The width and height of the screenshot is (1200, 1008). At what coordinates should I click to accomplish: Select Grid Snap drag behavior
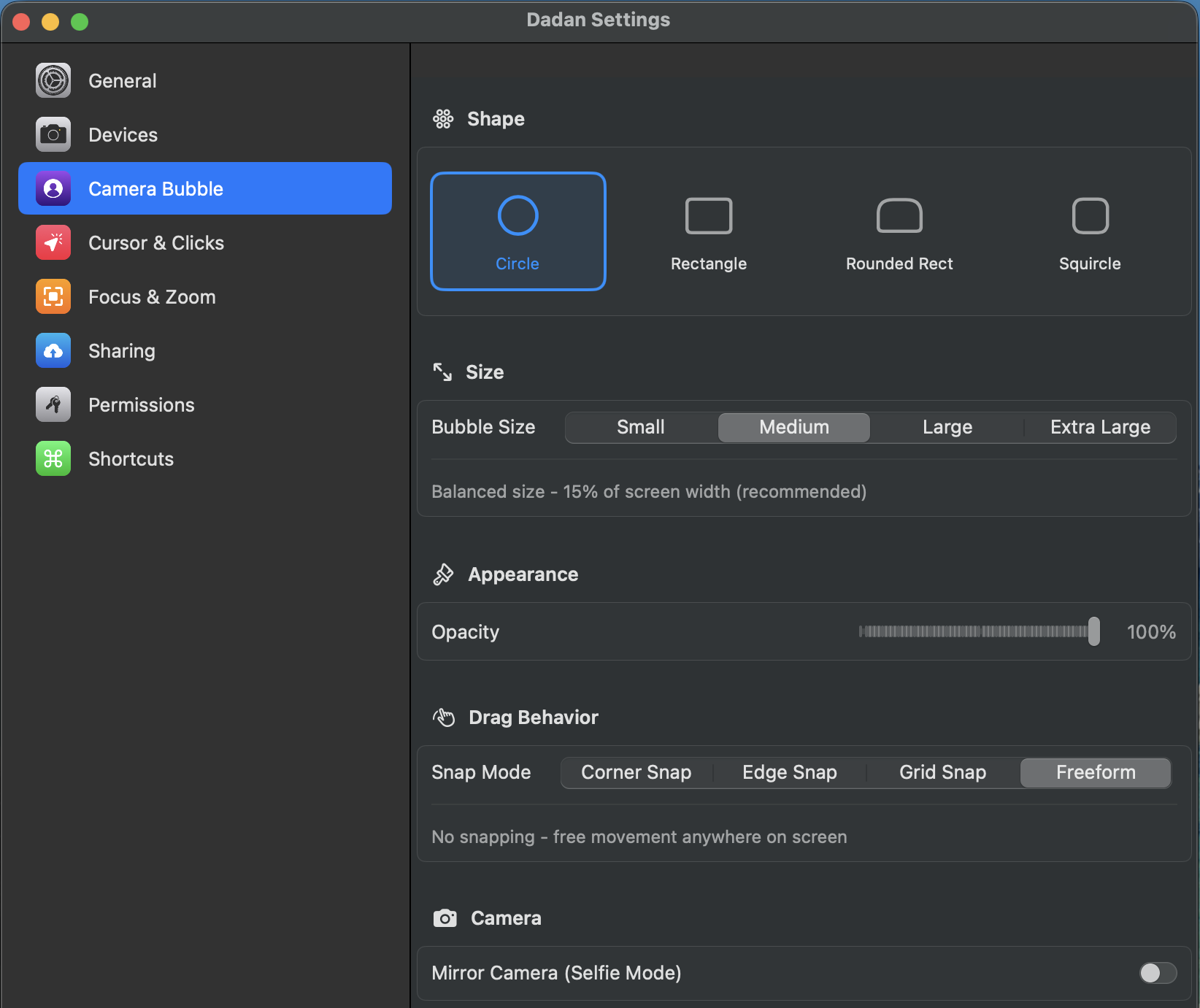pyautogui.click(x=942, y=772)
